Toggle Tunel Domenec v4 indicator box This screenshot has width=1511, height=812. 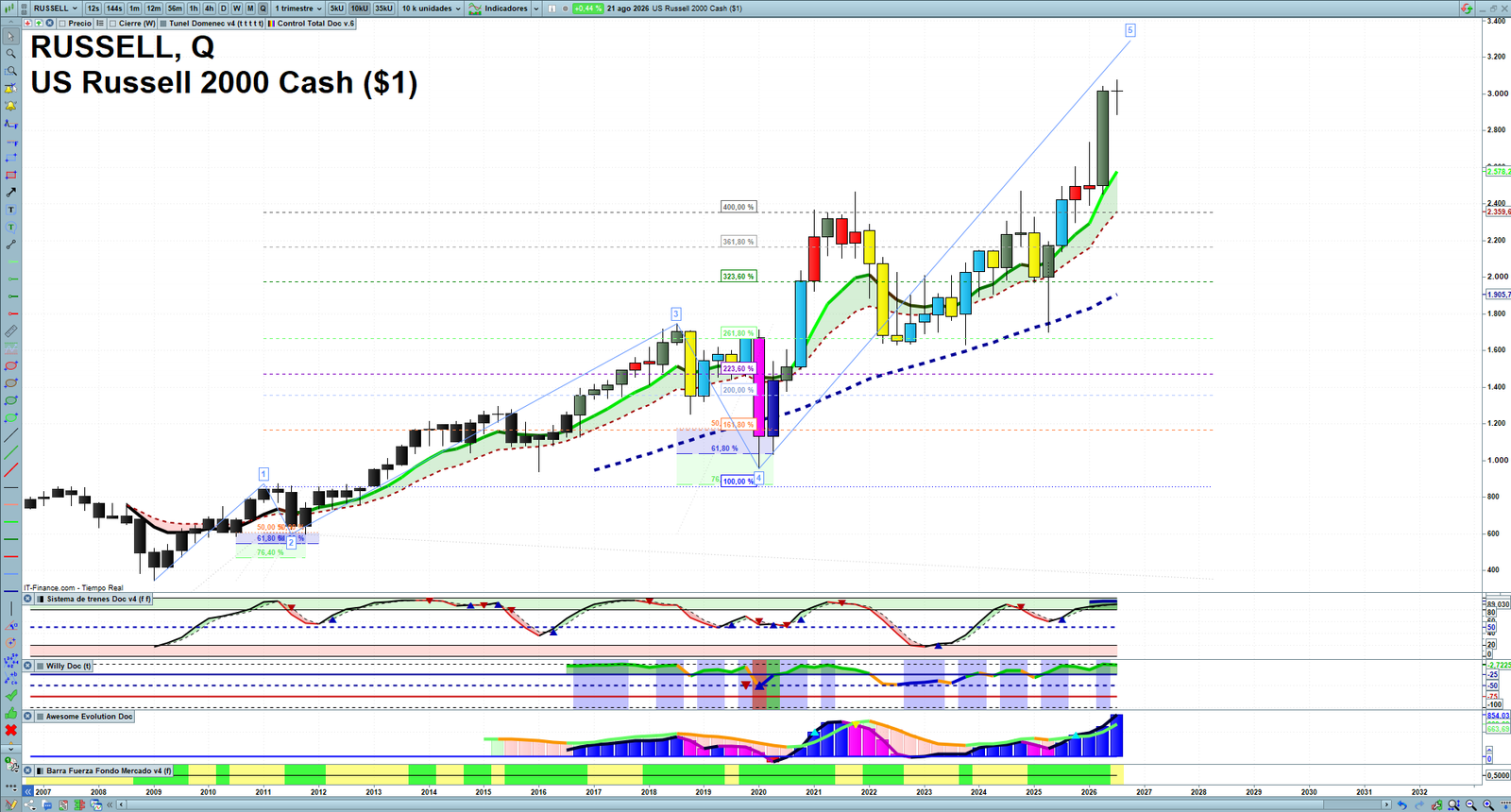[x=163, y=24]
